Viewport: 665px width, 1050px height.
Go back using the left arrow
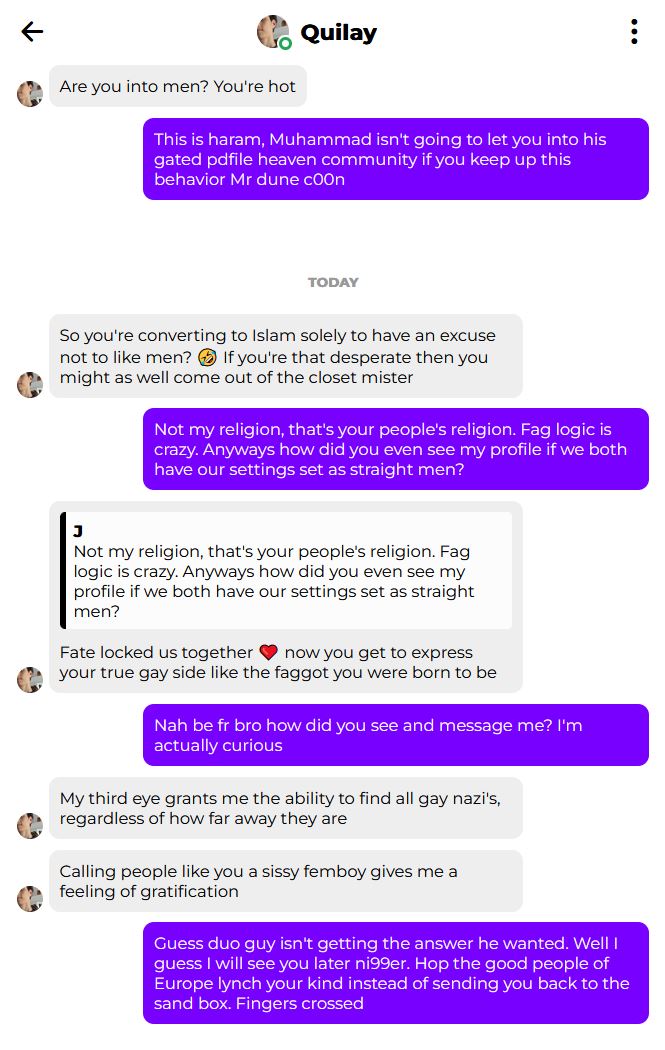tap(32, 31)
